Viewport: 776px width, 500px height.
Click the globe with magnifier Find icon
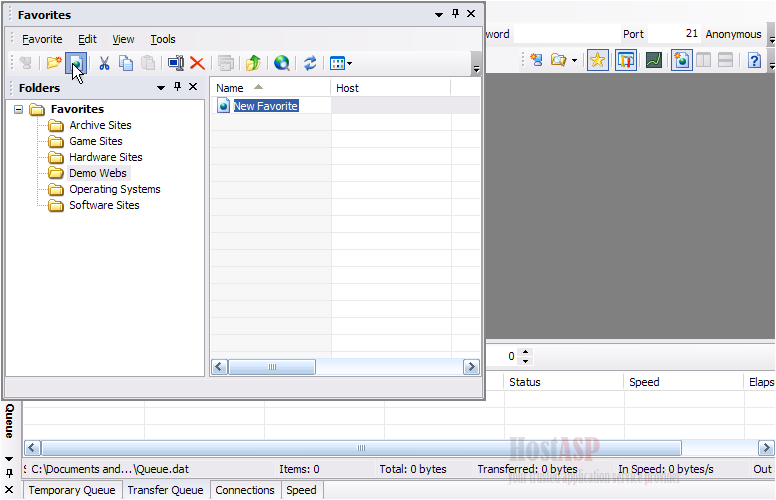point(282,63)
